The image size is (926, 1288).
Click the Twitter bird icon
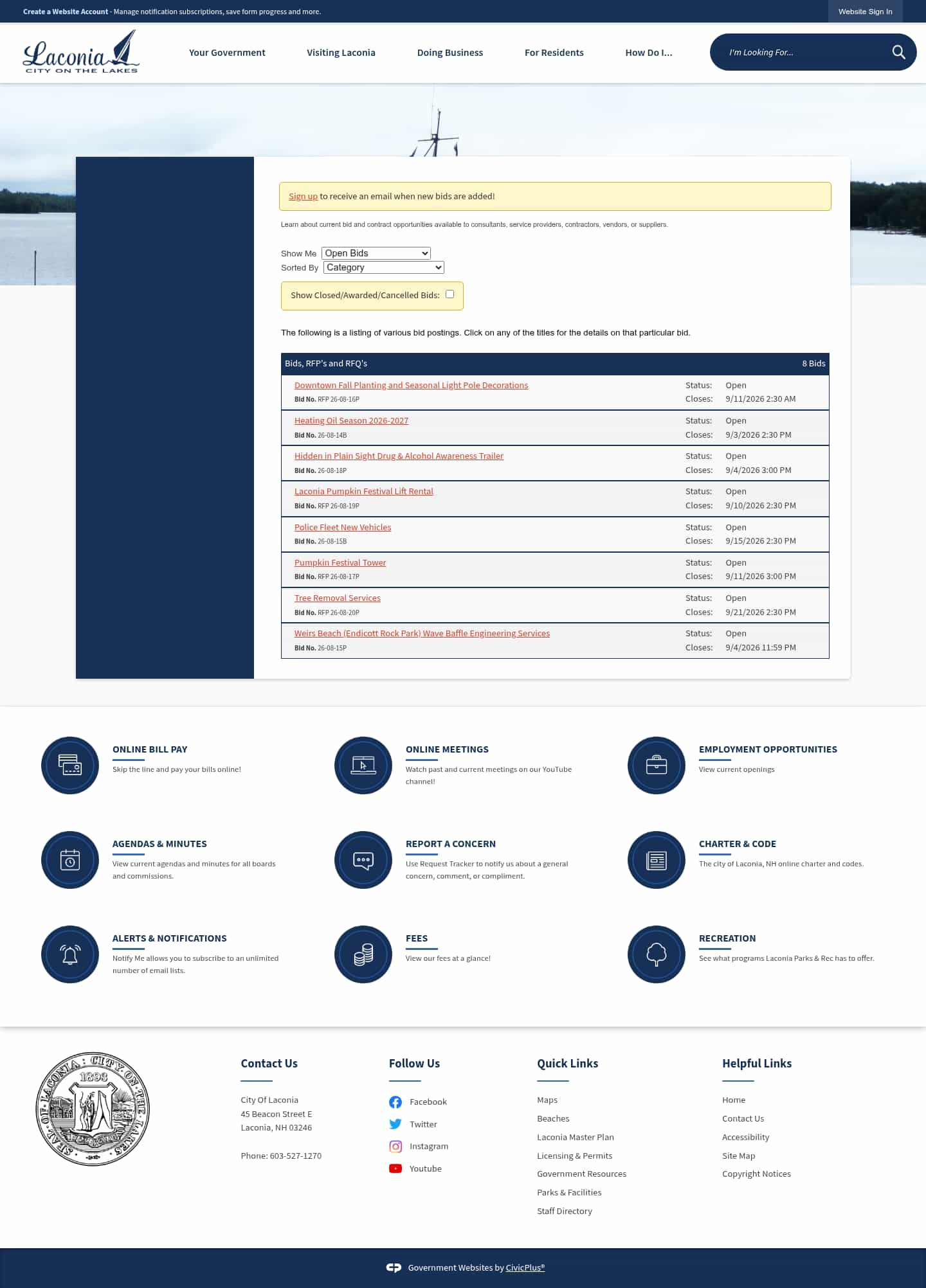coord(395,1124)
